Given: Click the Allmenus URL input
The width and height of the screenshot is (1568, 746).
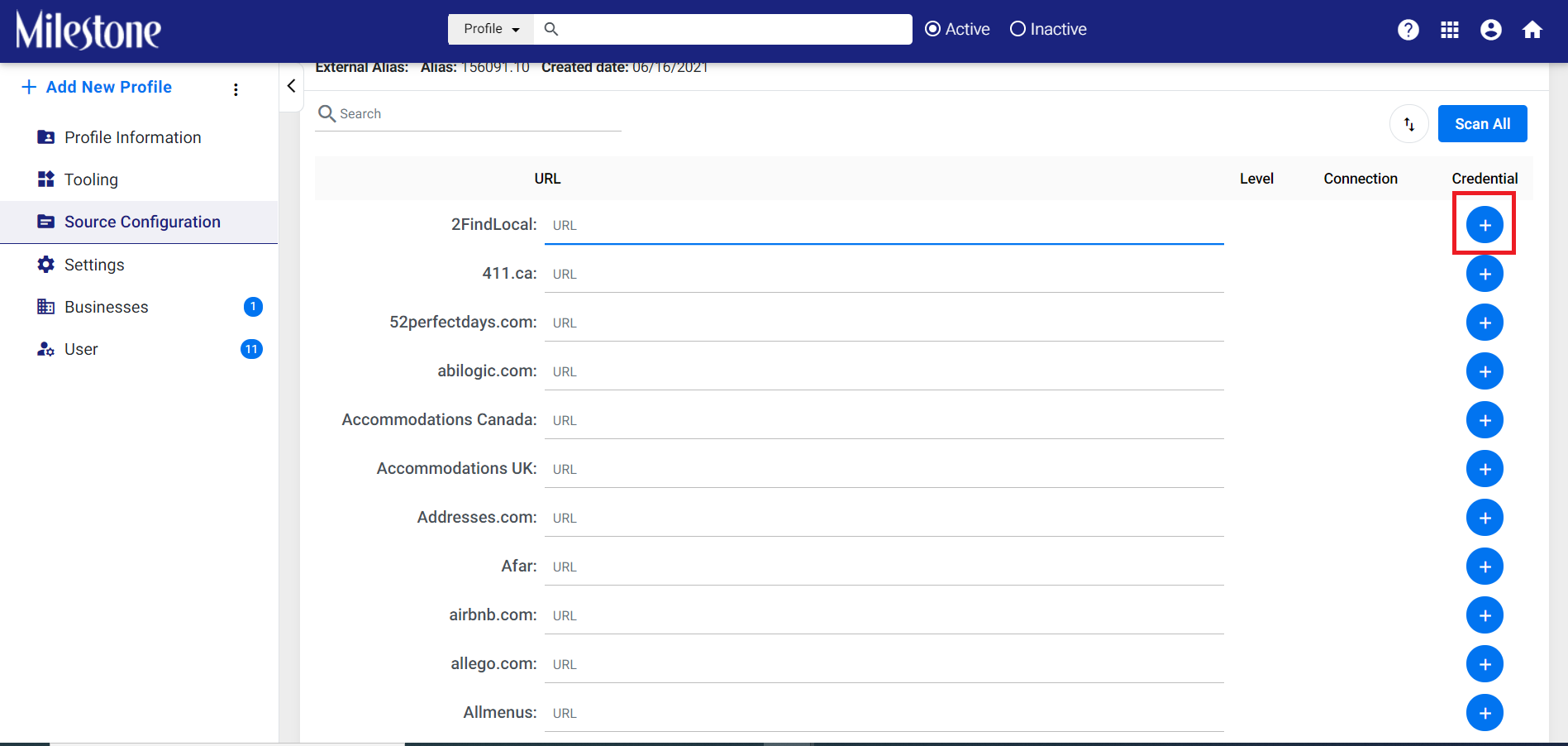Looking at the screenshot, I should pos(884,713).
